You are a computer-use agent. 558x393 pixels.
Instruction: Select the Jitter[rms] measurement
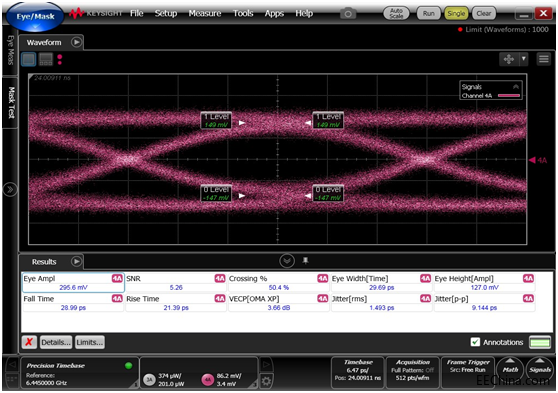[x=381, y=303]
